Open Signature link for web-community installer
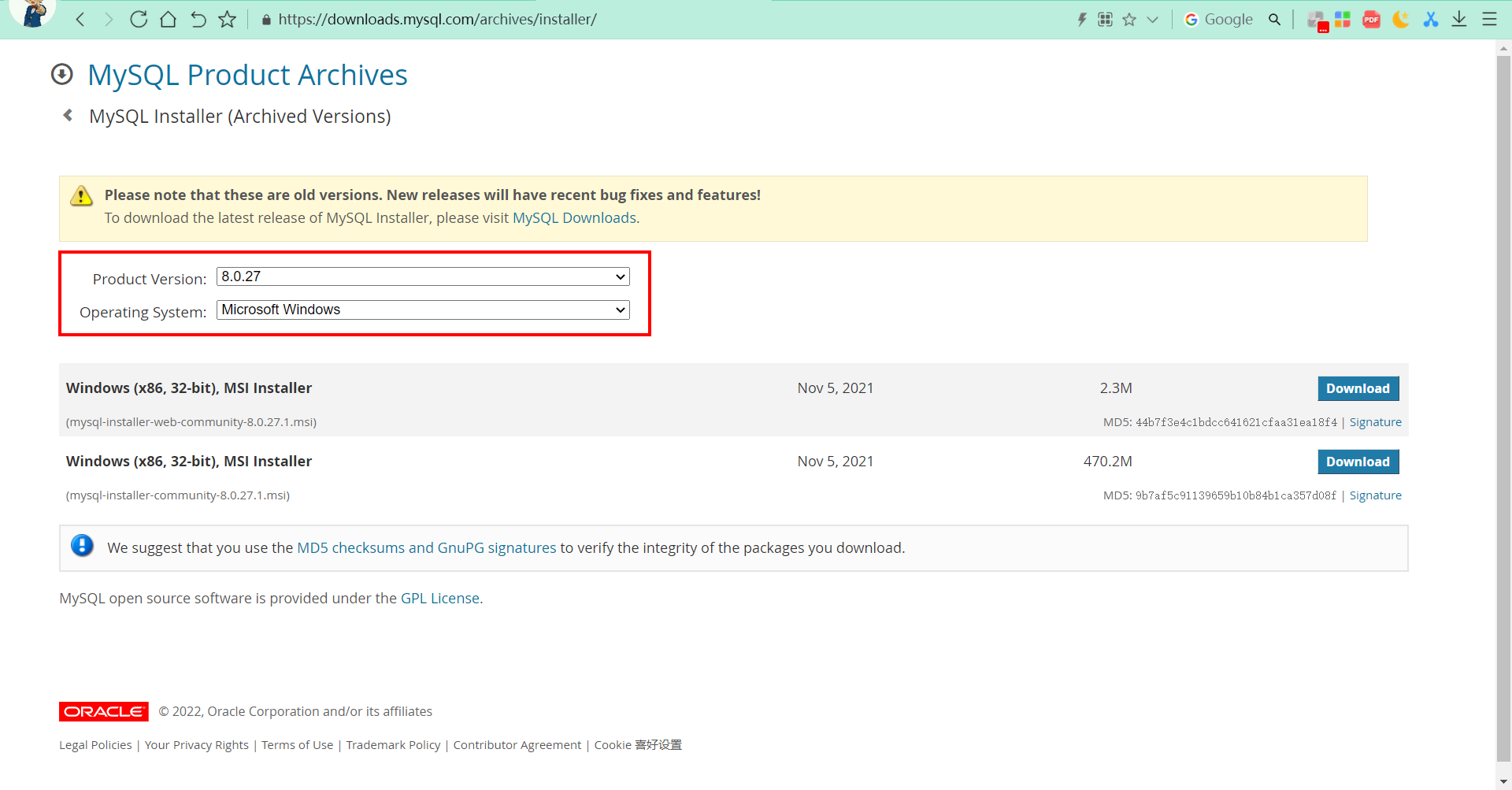The image size is (1512, 790). 1375,422
